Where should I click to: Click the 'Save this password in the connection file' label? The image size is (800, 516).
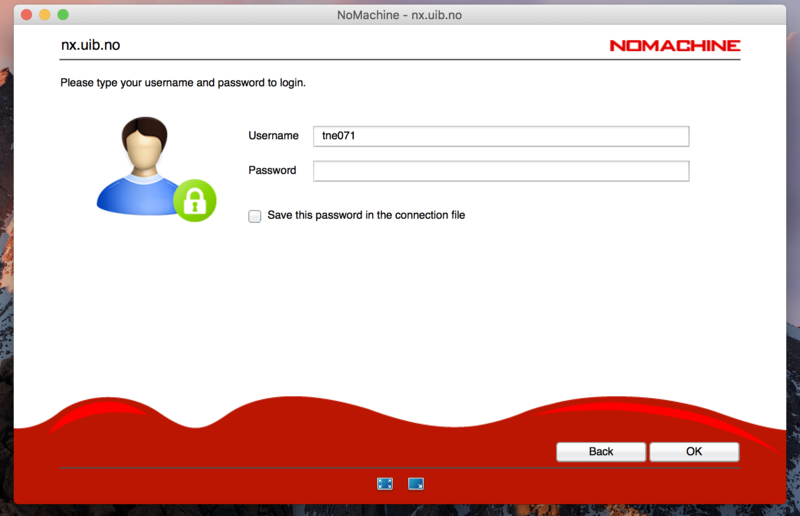pyautogui.click(x=366, y=215)
